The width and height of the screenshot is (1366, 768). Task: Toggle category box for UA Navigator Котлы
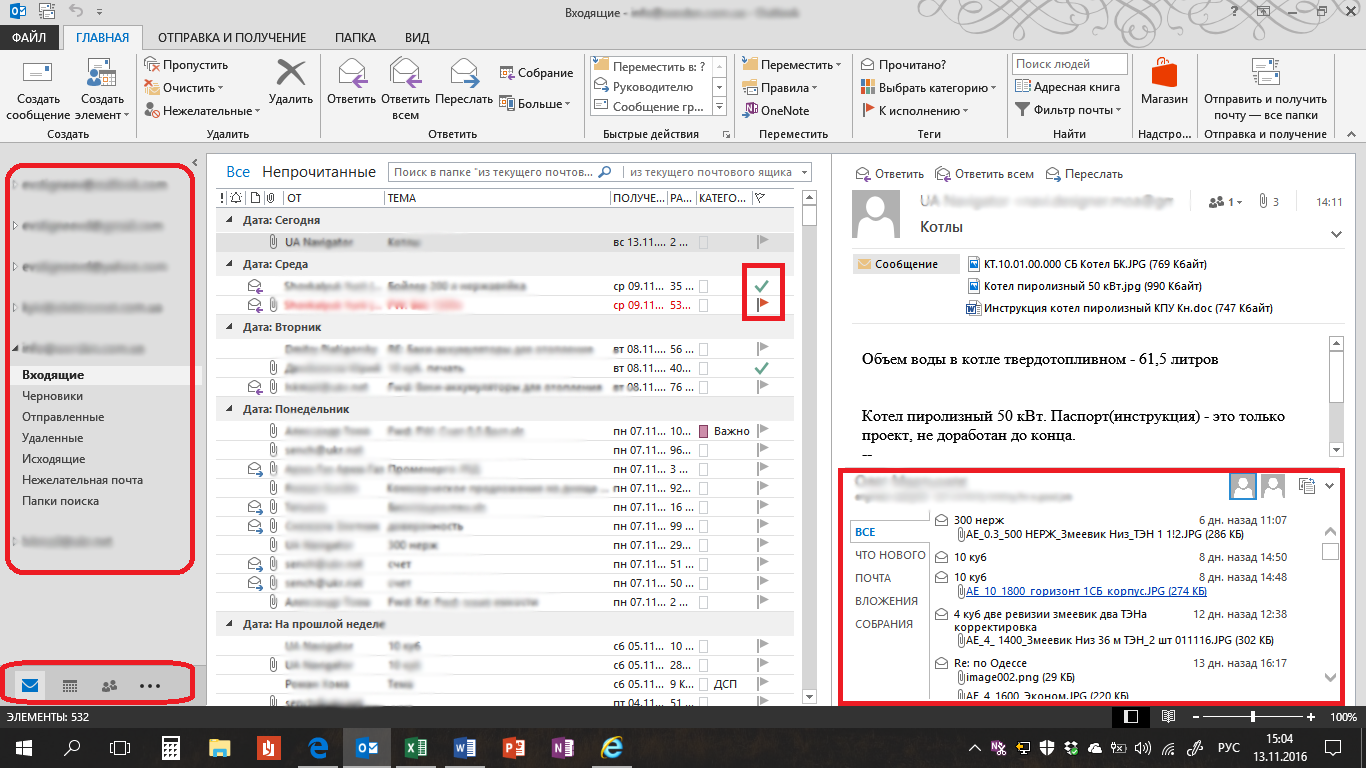704,242
